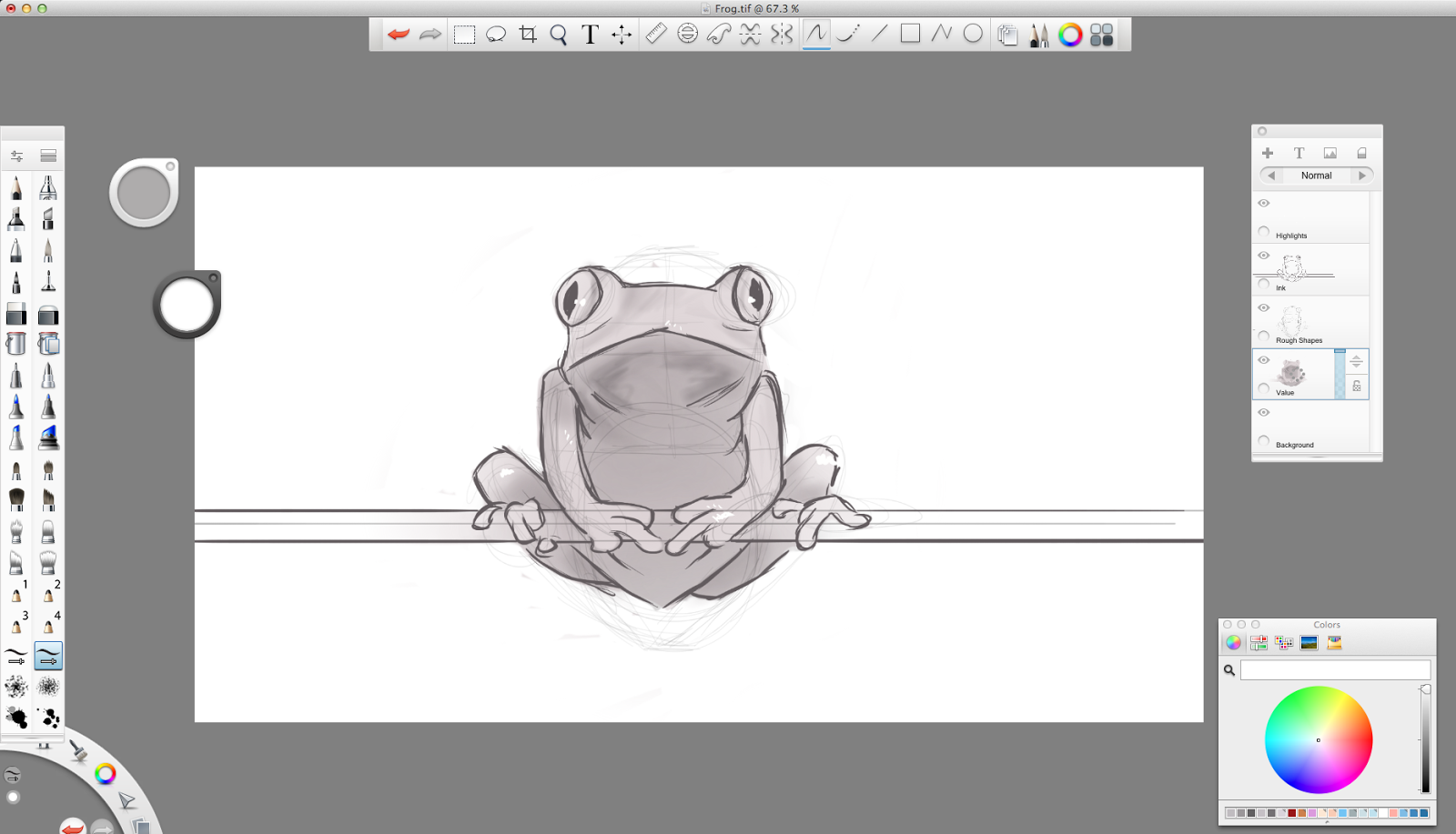Switch to image palettes tab in Colors
The image size is (1456, 834).
1309,643
